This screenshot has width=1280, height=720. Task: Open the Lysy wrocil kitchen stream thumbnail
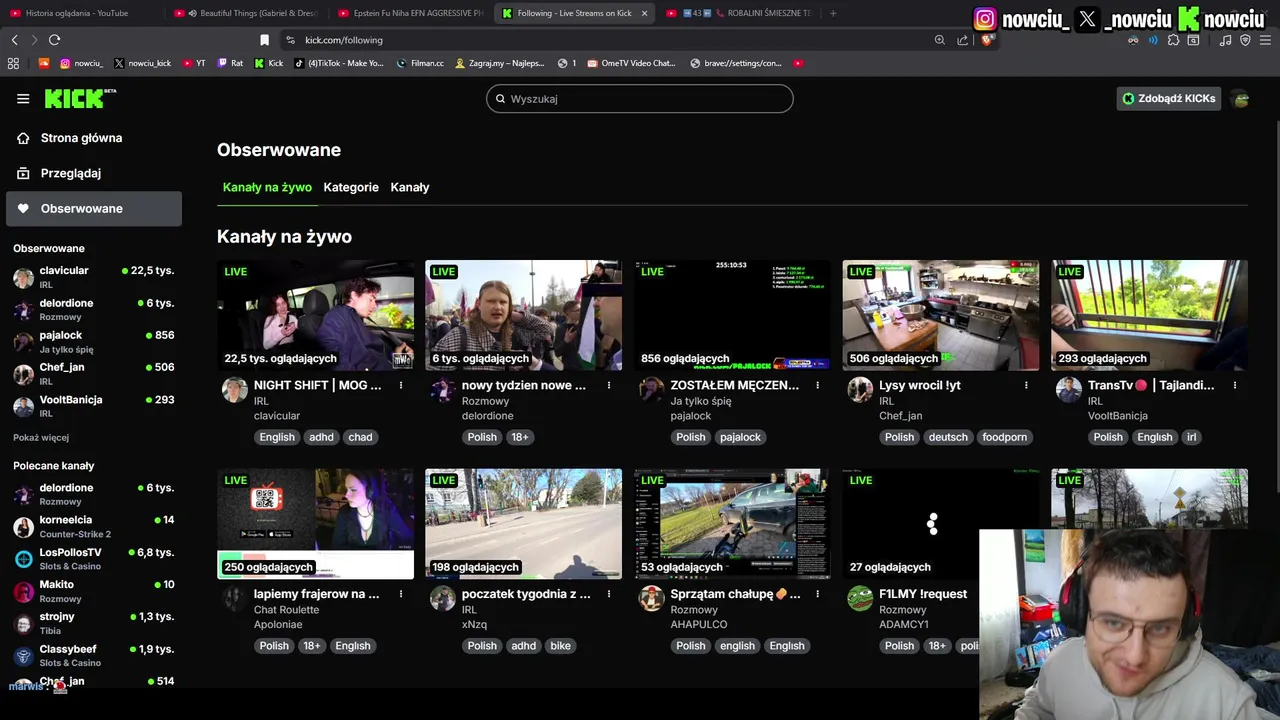click(940, 315)
